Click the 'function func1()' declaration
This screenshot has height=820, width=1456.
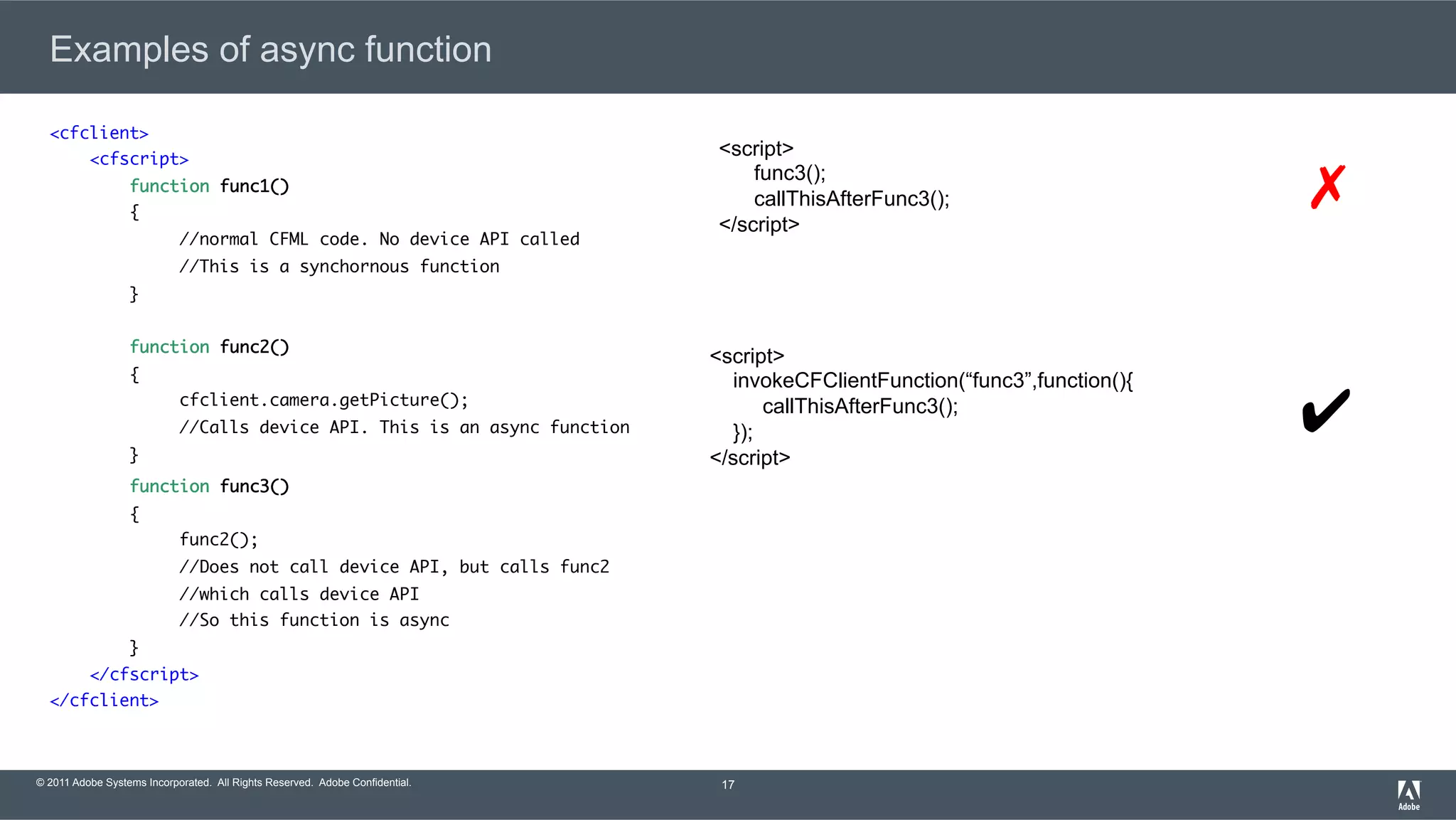pyautogui.click(x=209, y=186)
